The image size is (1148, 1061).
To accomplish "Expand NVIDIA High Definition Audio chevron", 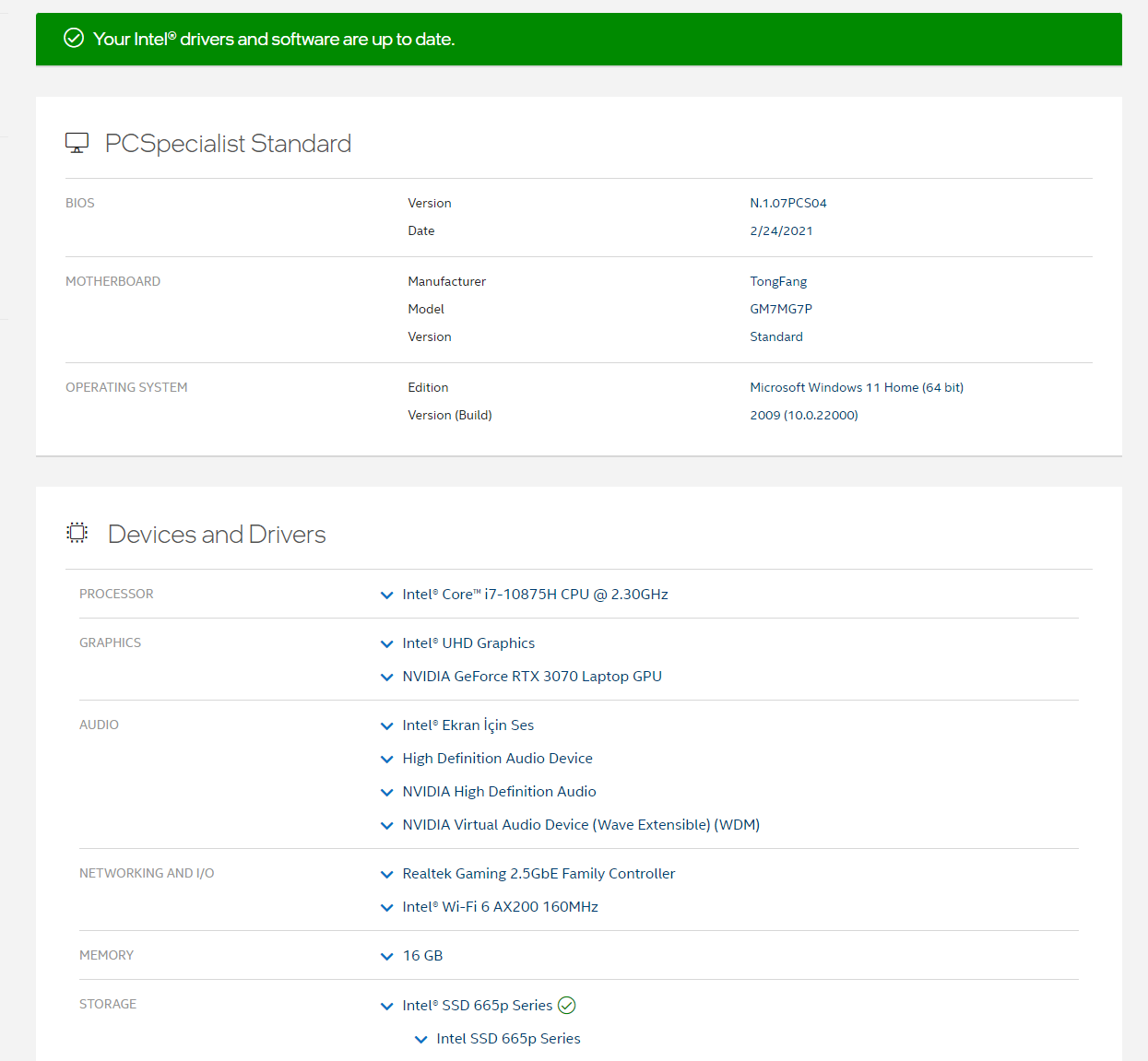I will pyautogui.click(x=387, y=793).
